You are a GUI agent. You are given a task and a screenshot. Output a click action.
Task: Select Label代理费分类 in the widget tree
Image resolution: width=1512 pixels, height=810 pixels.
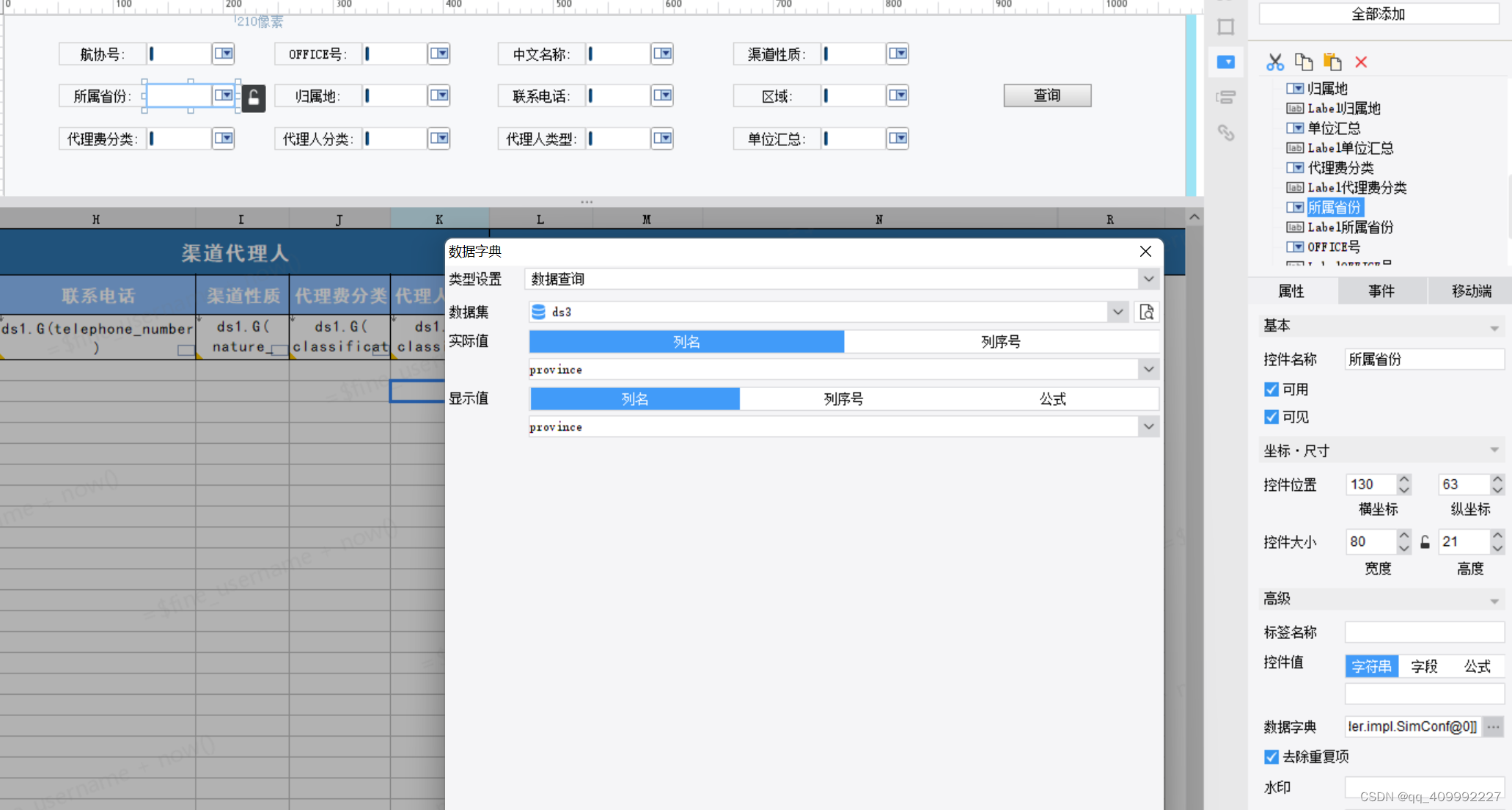[x=1357, y=188]
